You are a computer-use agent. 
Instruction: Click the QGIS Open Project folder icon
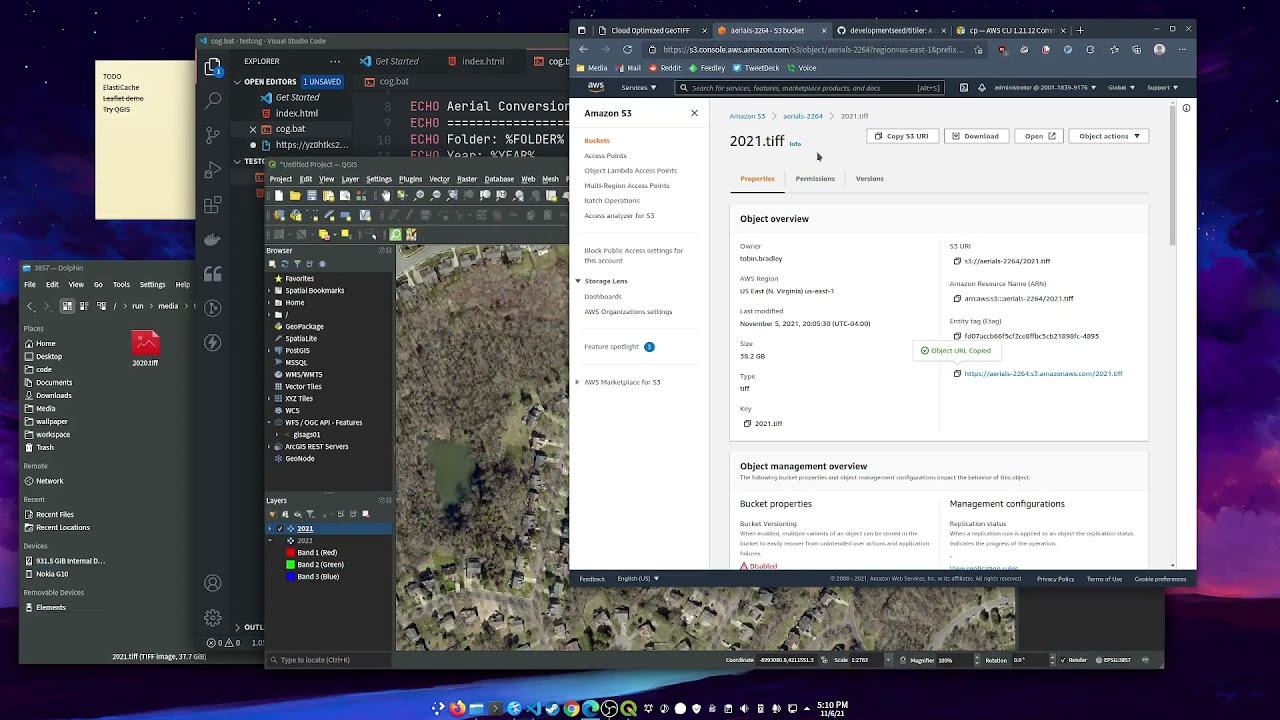pos(296,196)
